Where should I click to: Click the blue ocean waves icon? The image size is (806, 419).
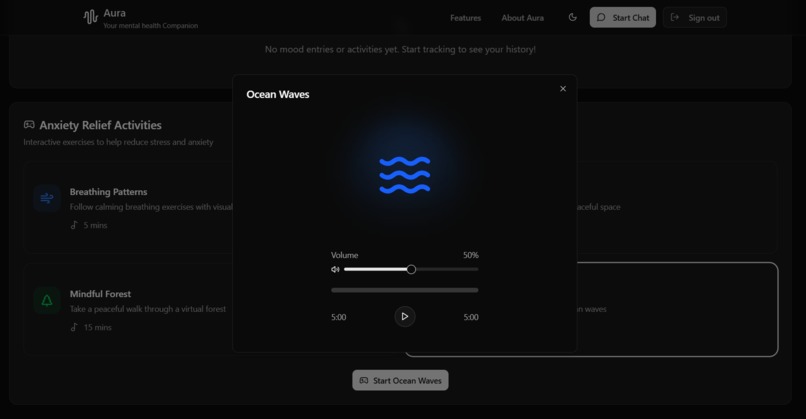click(x=405, y=175)
